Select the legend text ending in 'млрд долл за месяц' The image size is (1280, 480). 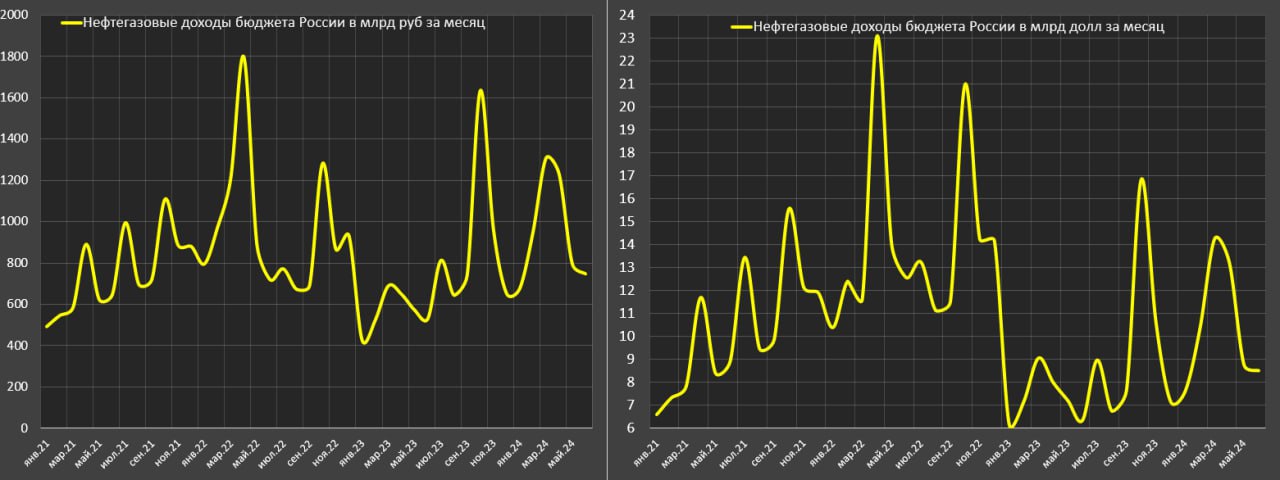pos(958,28)
